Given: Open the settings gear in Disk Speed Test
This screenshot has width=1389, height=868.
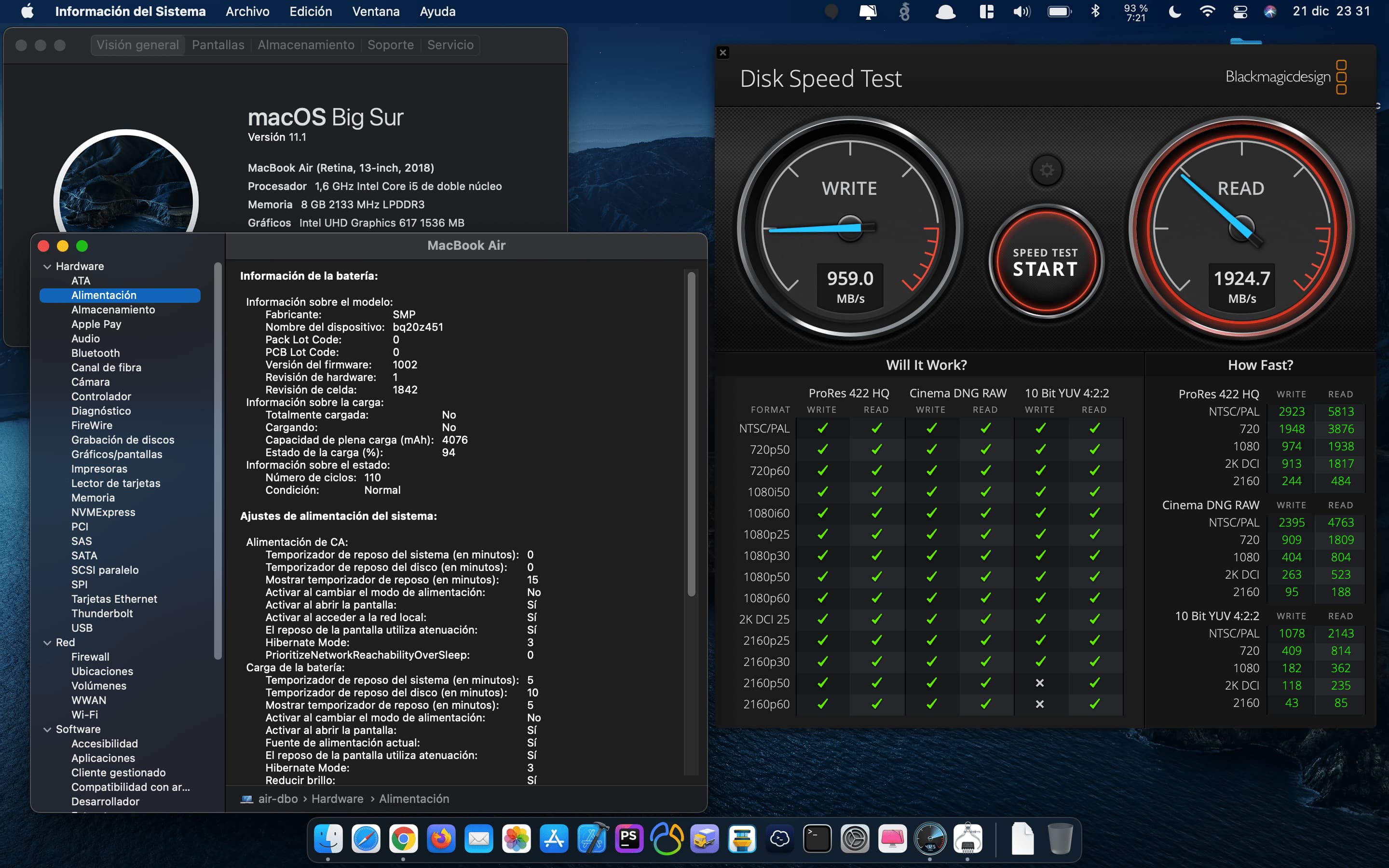Looking at the screenshot, I should point(1047,170).
